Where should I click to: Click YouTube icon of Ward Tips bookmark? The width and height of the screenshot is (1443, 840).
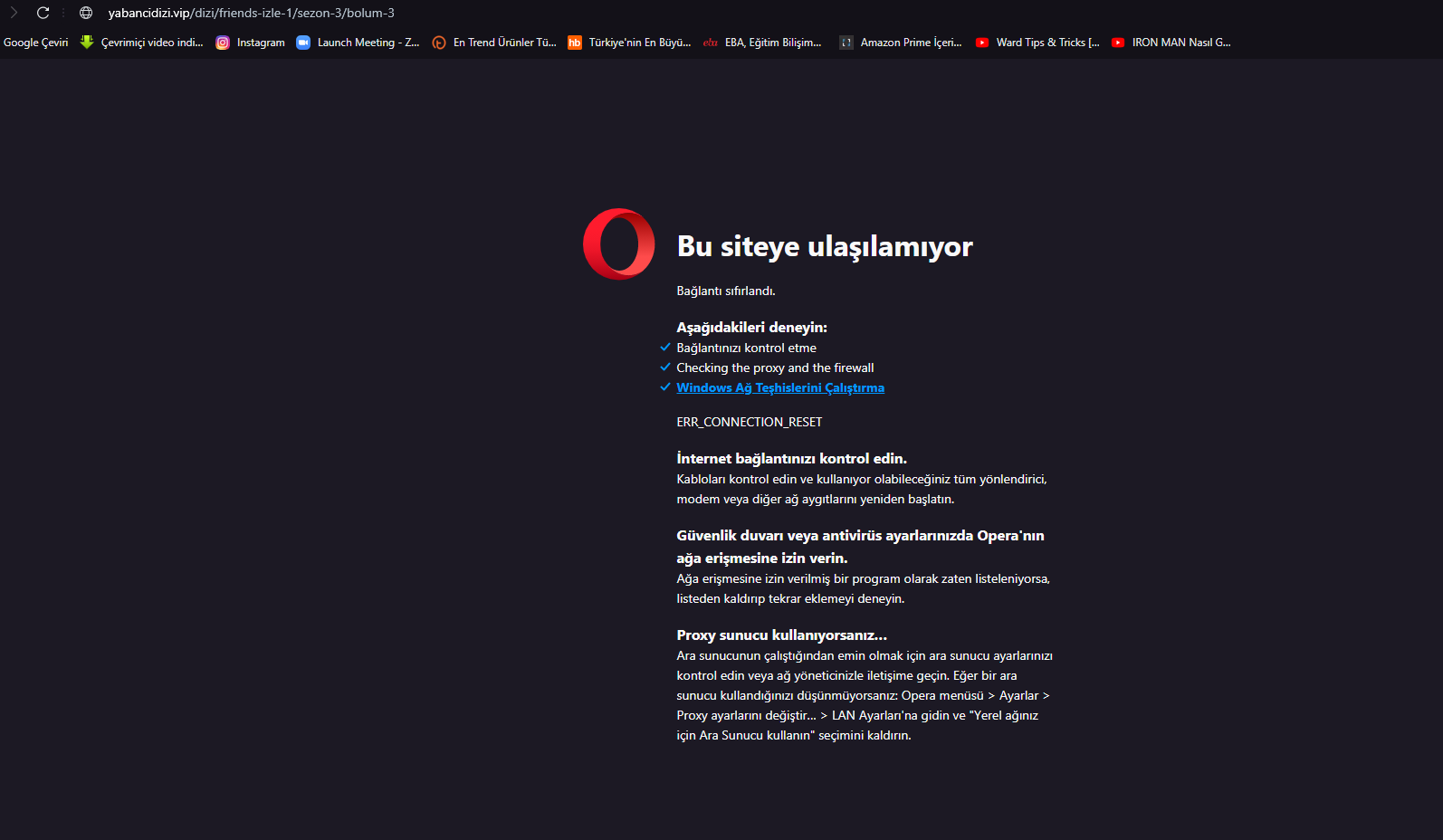coord(982,43)
